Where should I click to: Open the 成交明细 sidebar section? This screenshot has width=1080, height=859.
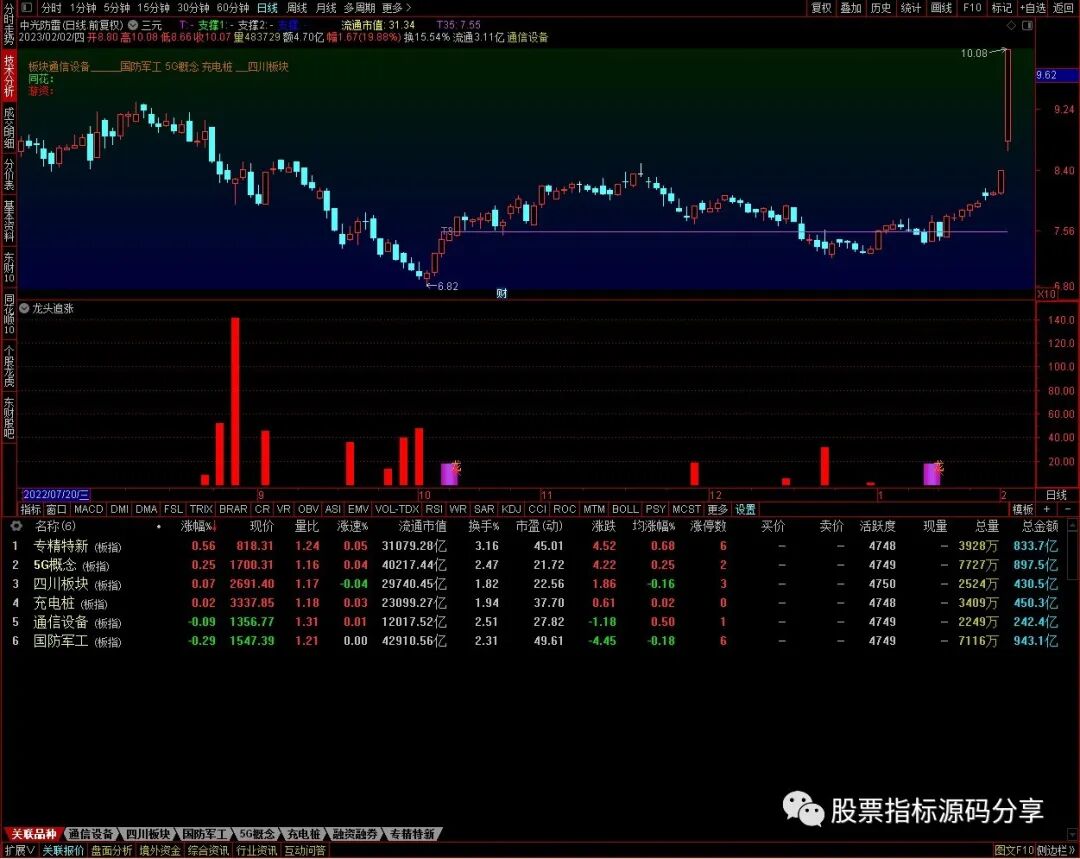coord(8,127)
